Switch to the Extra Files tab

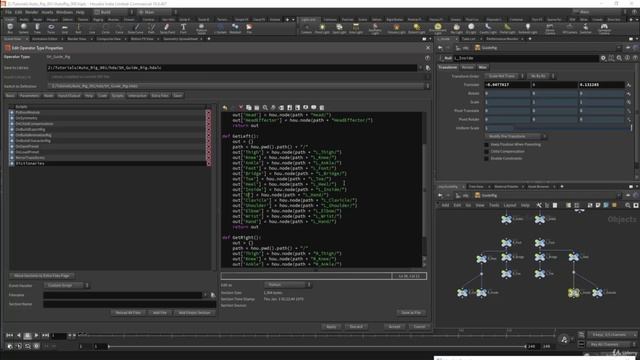coord(160,96)
